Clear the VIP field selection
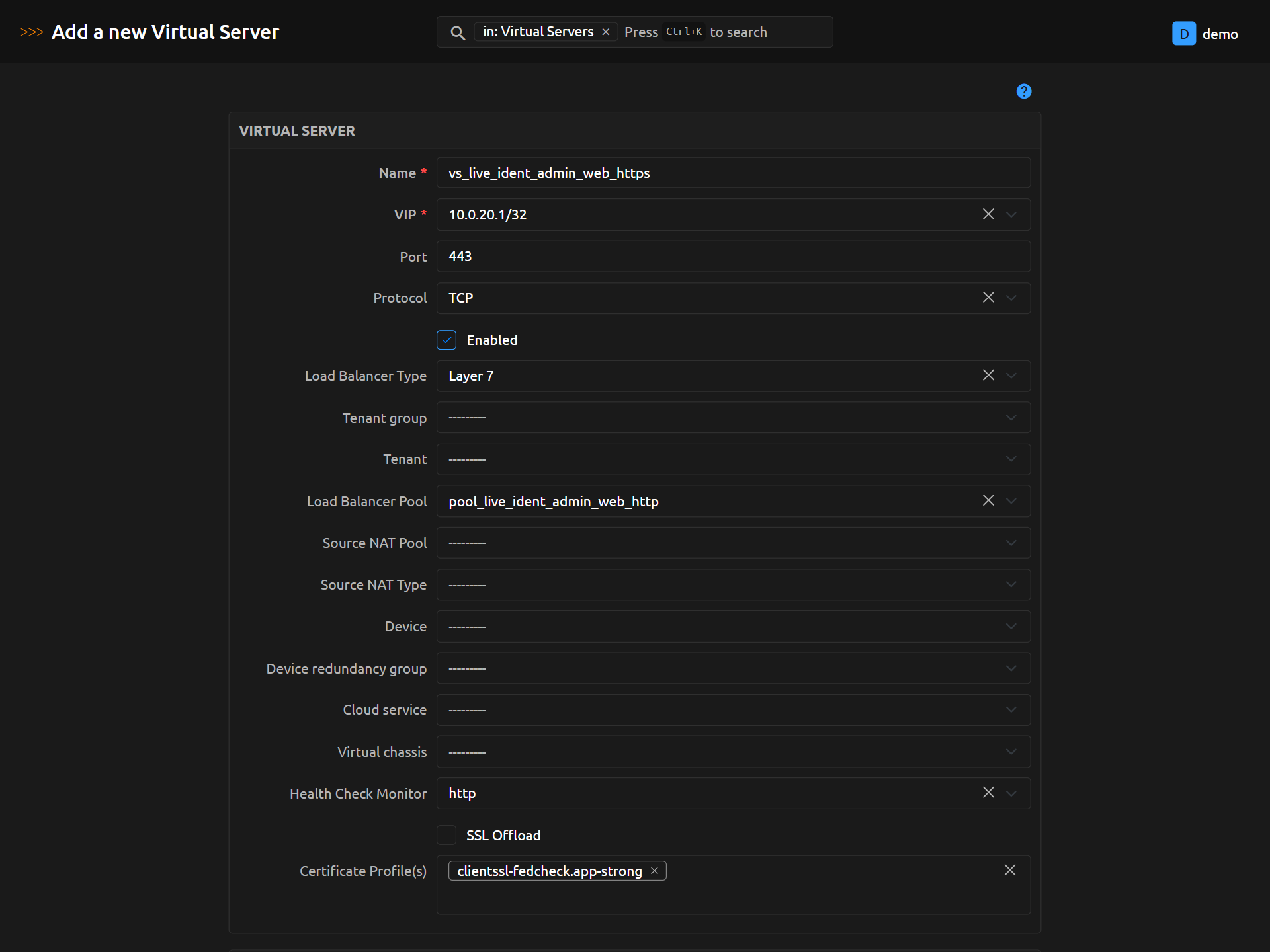The image size is (1270, 952). pyautogui.click(x=988, y=214)
